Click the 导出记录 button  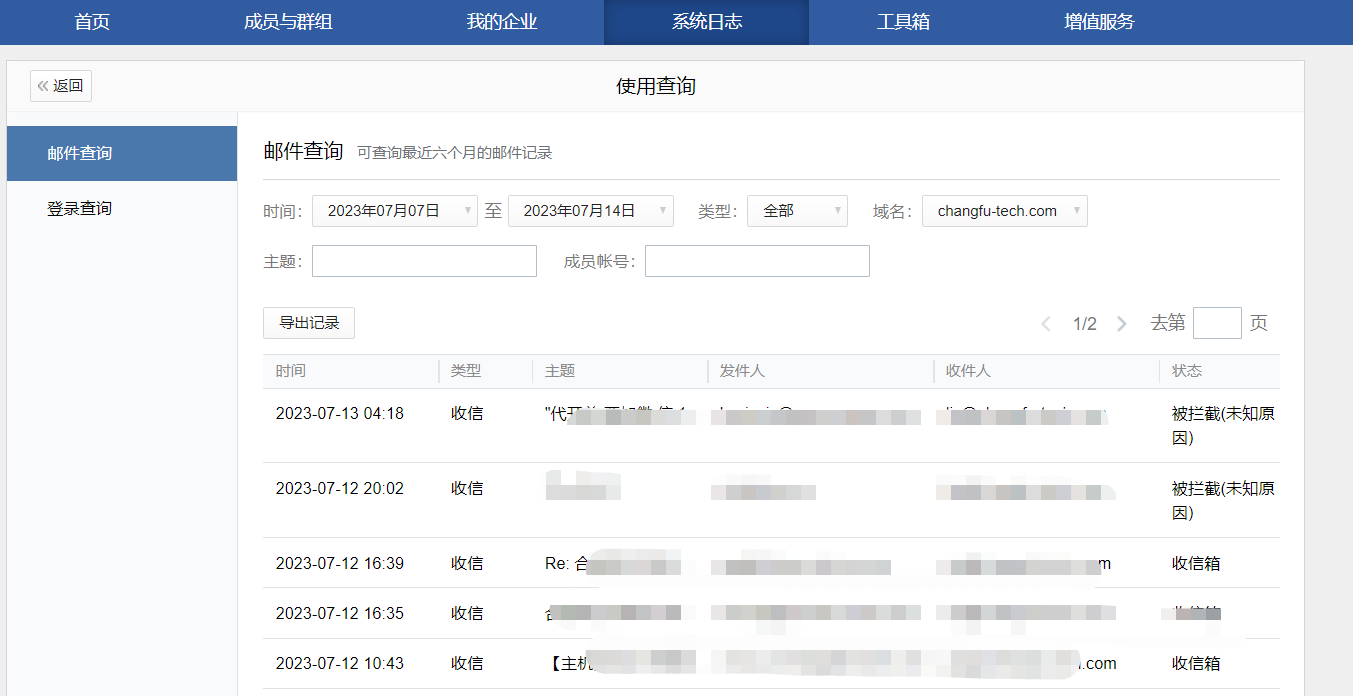[309, 323]
